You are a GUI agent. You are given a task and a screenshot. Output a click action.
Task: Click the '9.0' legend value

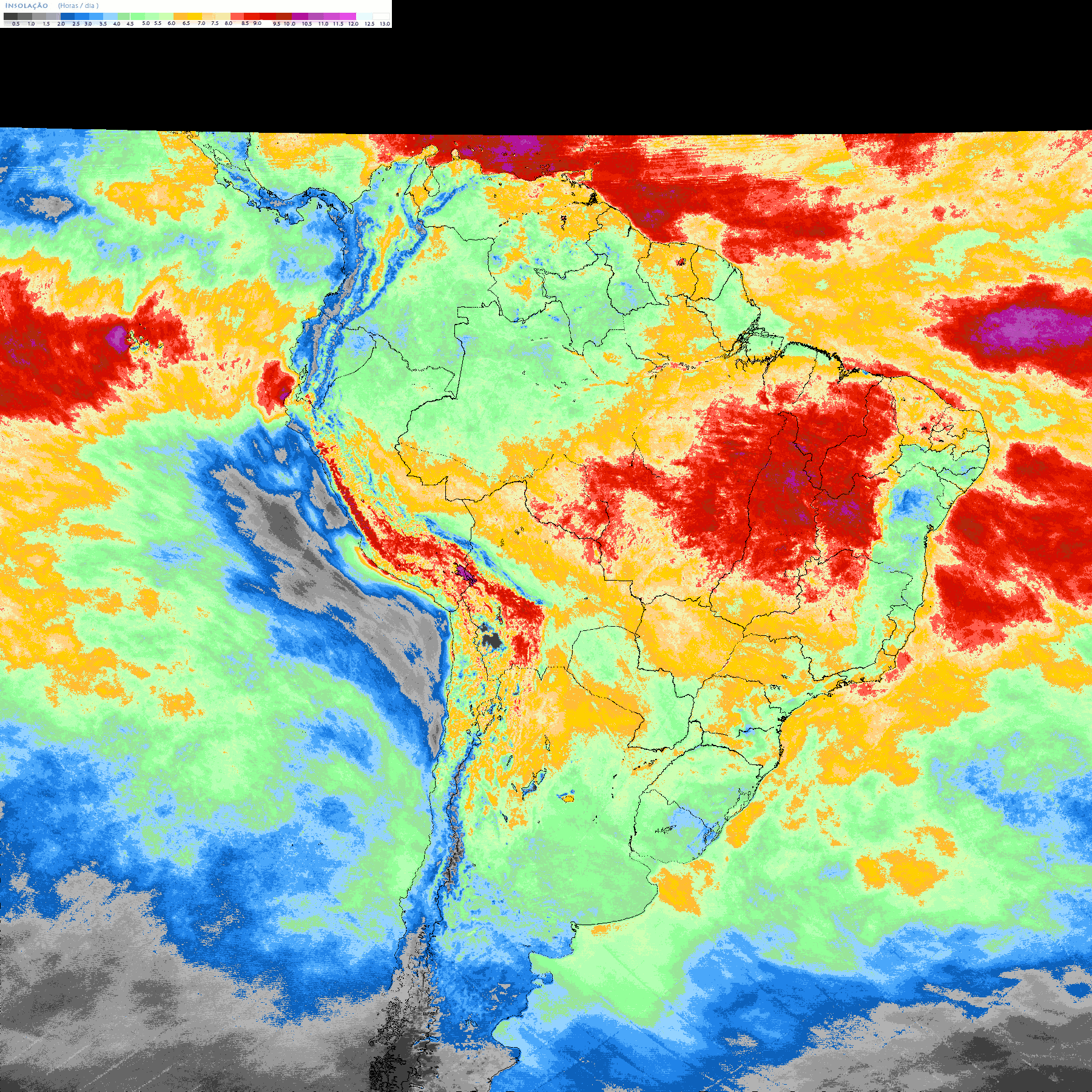(257, 23)
